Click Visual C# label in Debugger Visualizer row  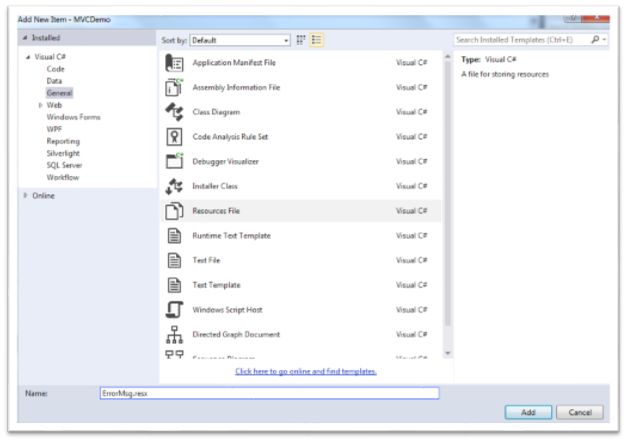411,161
